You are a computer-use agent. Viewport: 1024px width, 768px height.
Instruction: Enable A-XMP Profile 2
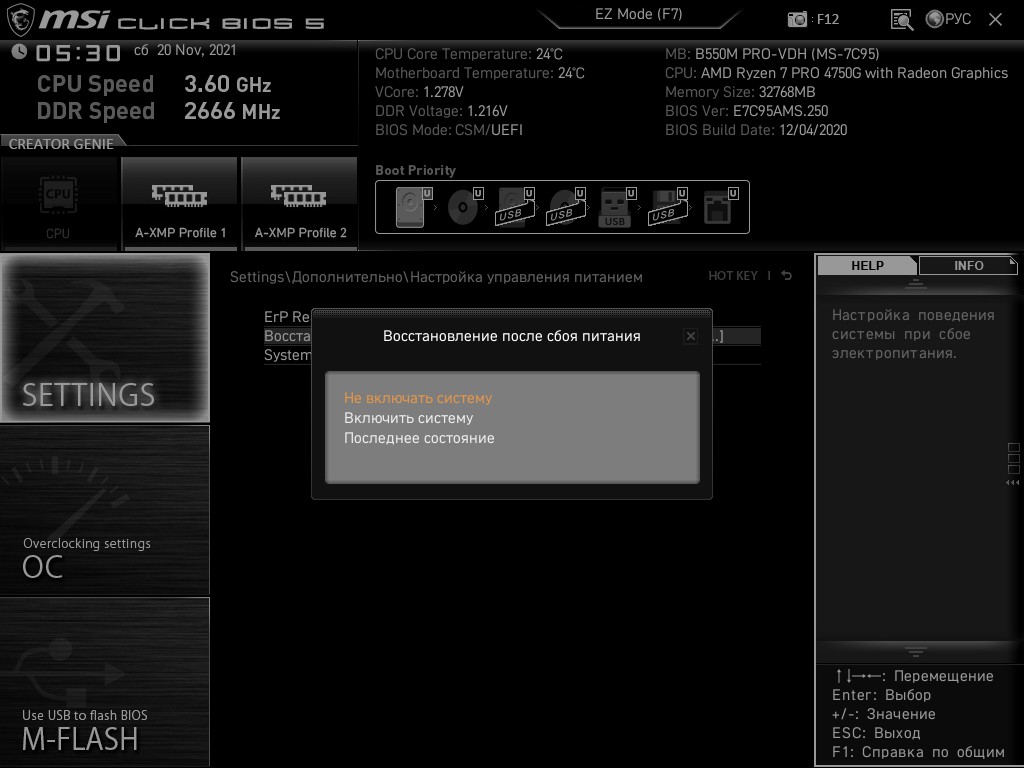coord(300,203)
